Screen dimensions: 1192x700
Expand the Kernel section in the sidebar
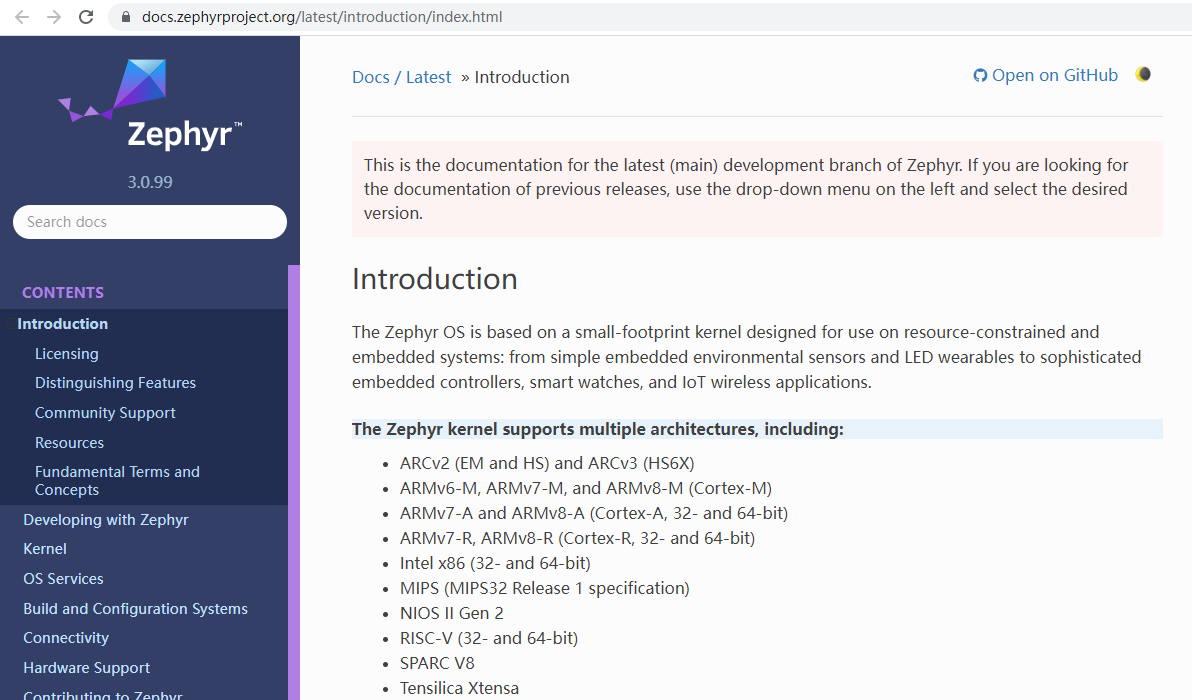click(x=44, y=548)
